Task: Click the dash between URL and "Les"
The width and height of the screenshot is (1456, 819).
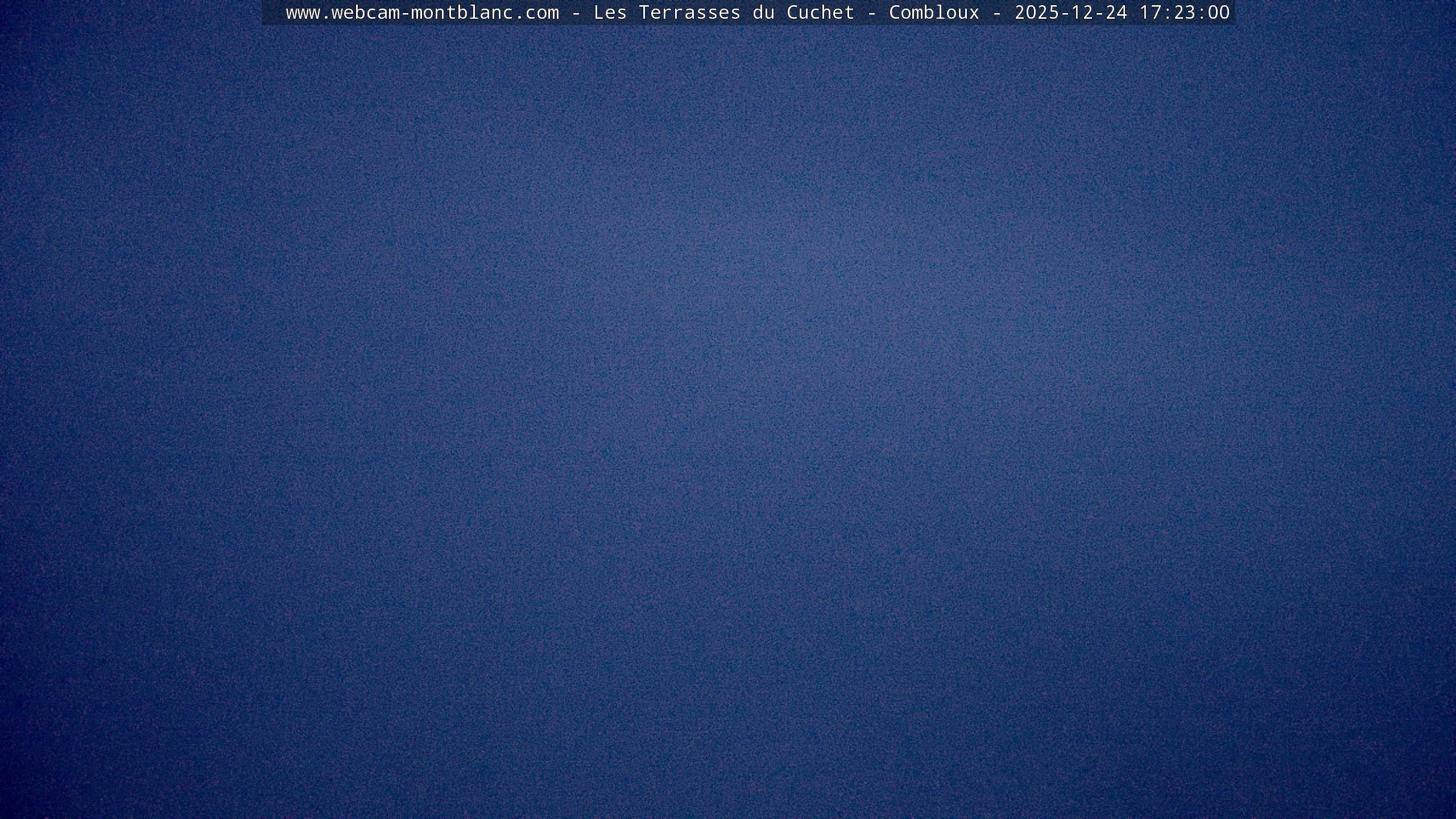Action: [x=576, y=13]
